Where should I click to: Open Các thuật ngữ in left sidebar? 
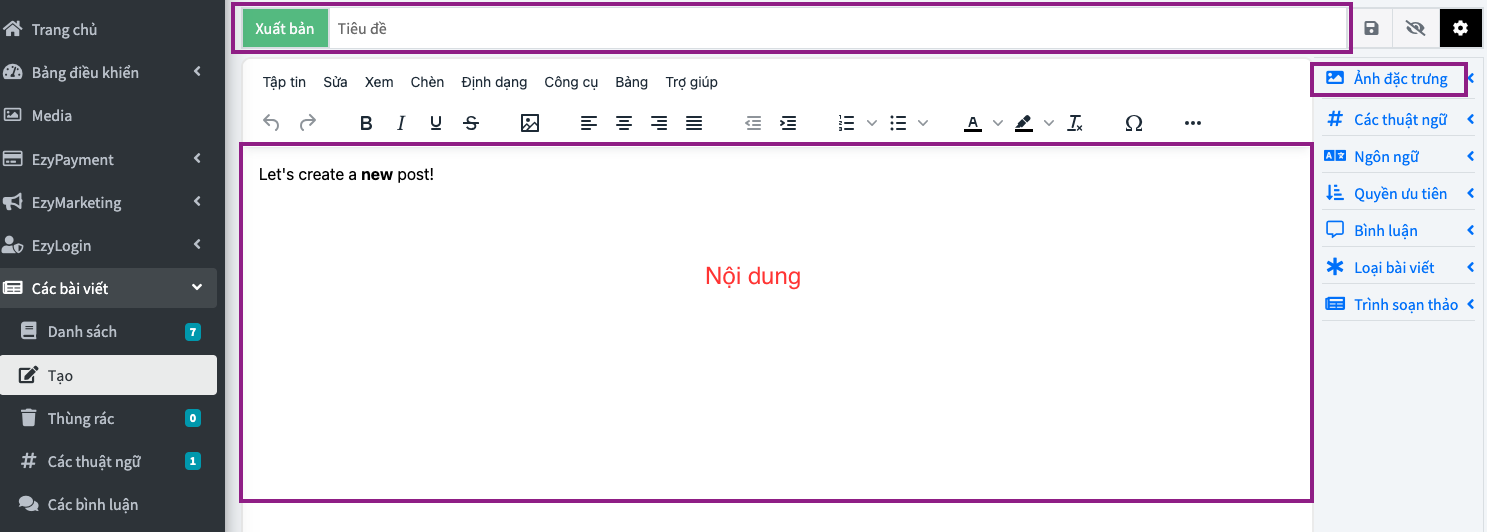[x=108, y=461]
